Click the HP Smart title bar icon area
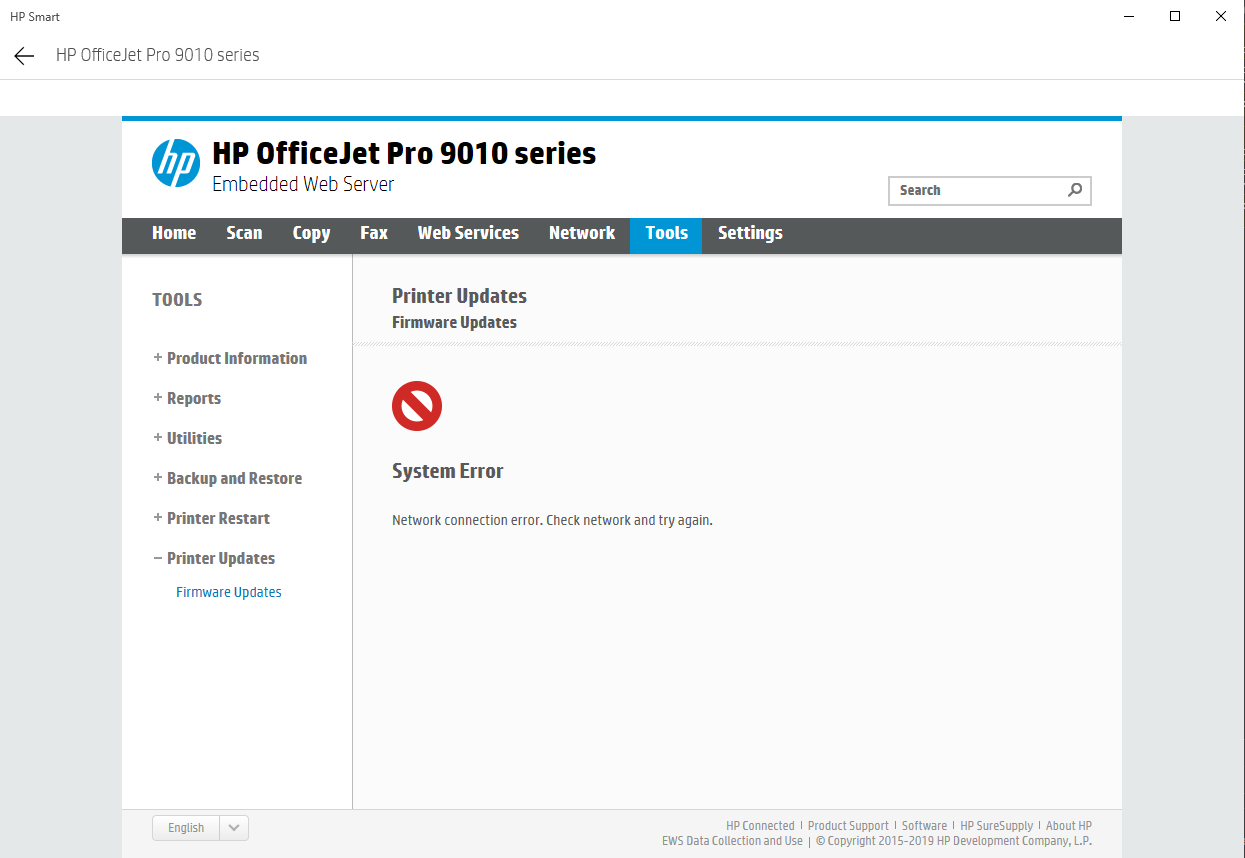Viewport: 1245px width, 858px height. [34, 16]
